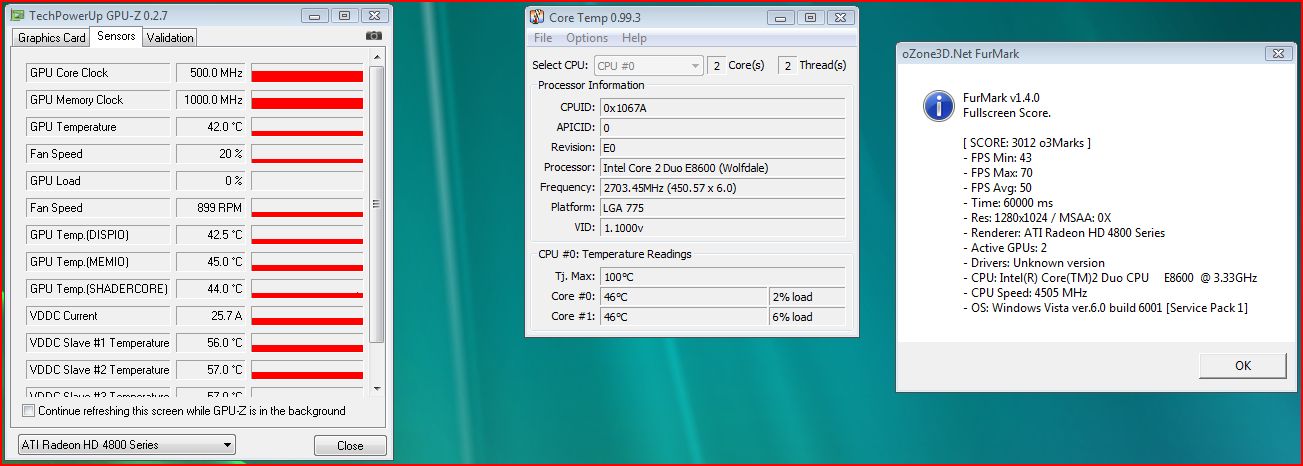Click the 20 % fan speed value
Viewport: 1303px width, 466px height.
tap(211, 154)
